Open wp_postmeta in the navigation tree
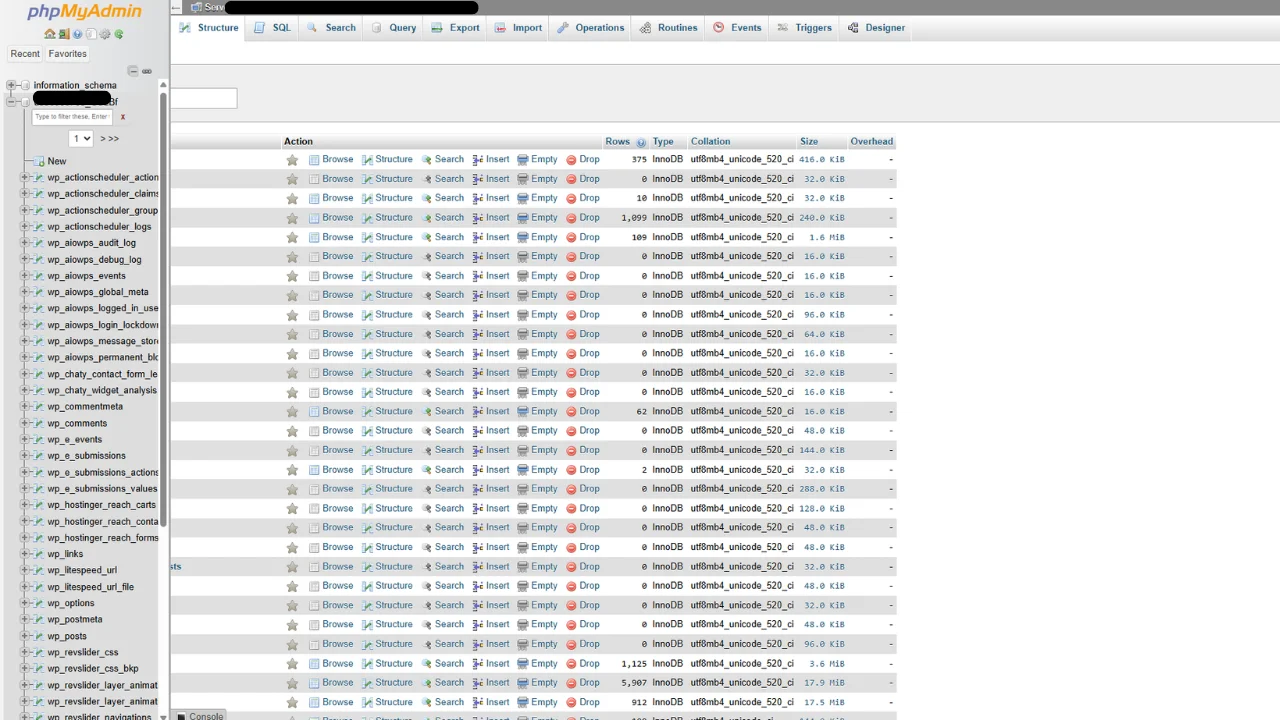This screenshot has width=1280, height=720. 74,619
